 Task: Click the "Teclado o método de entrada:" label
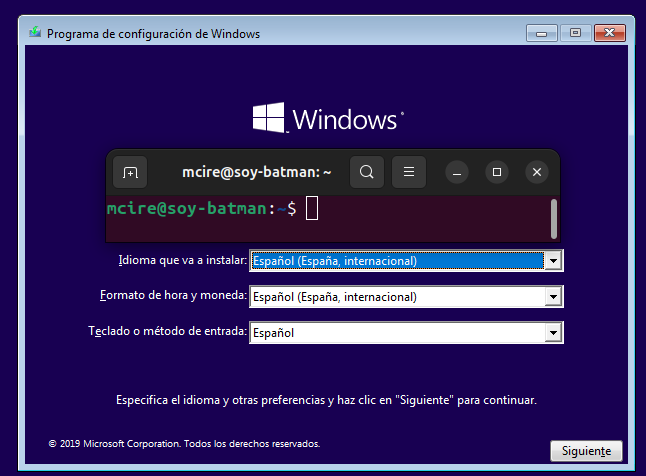click(168, 331)
